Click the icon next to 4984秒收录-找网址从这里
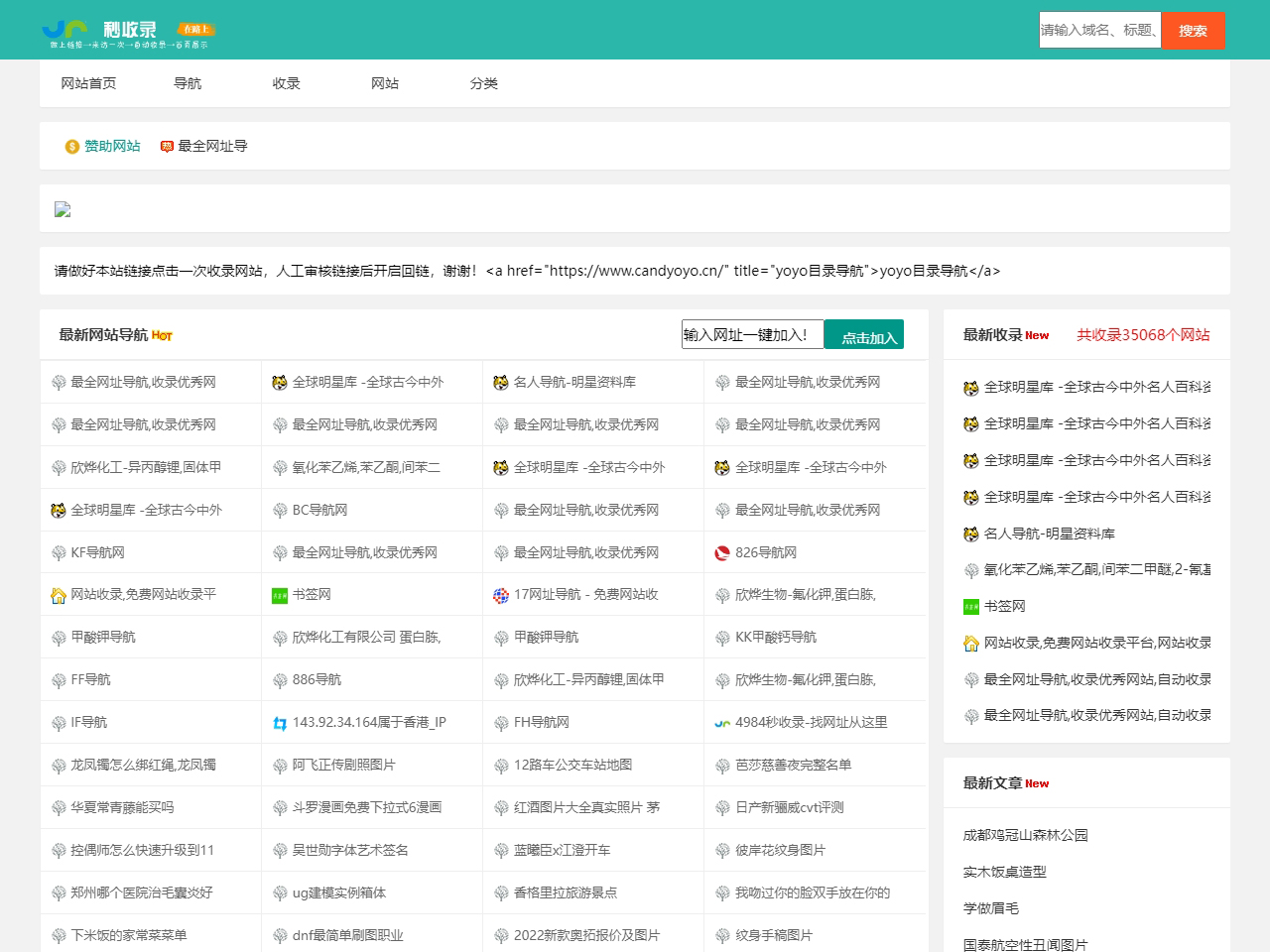Image resolution: width=1270 pixels, height=952 pixels. (722, 723)
